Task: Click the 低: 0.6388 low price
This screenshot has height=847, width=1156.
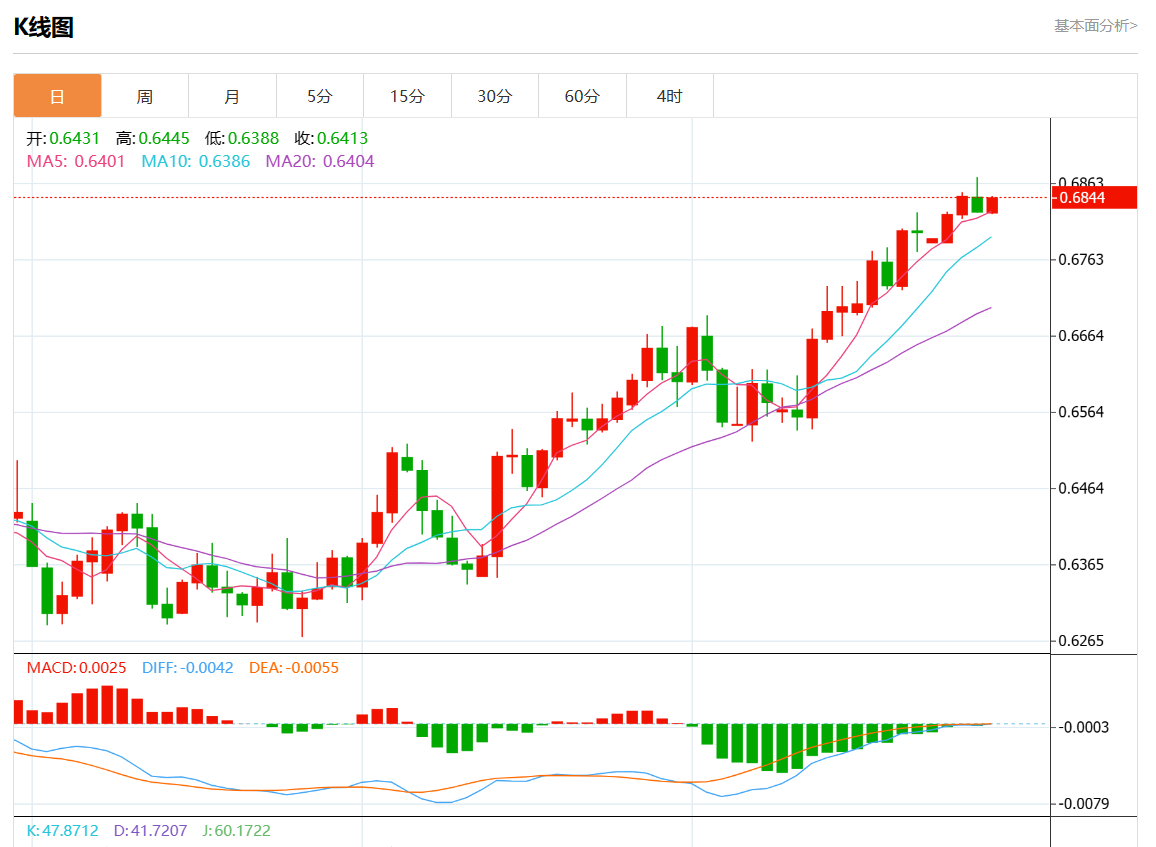Action: pyautogui.click(x=242, y=139)
